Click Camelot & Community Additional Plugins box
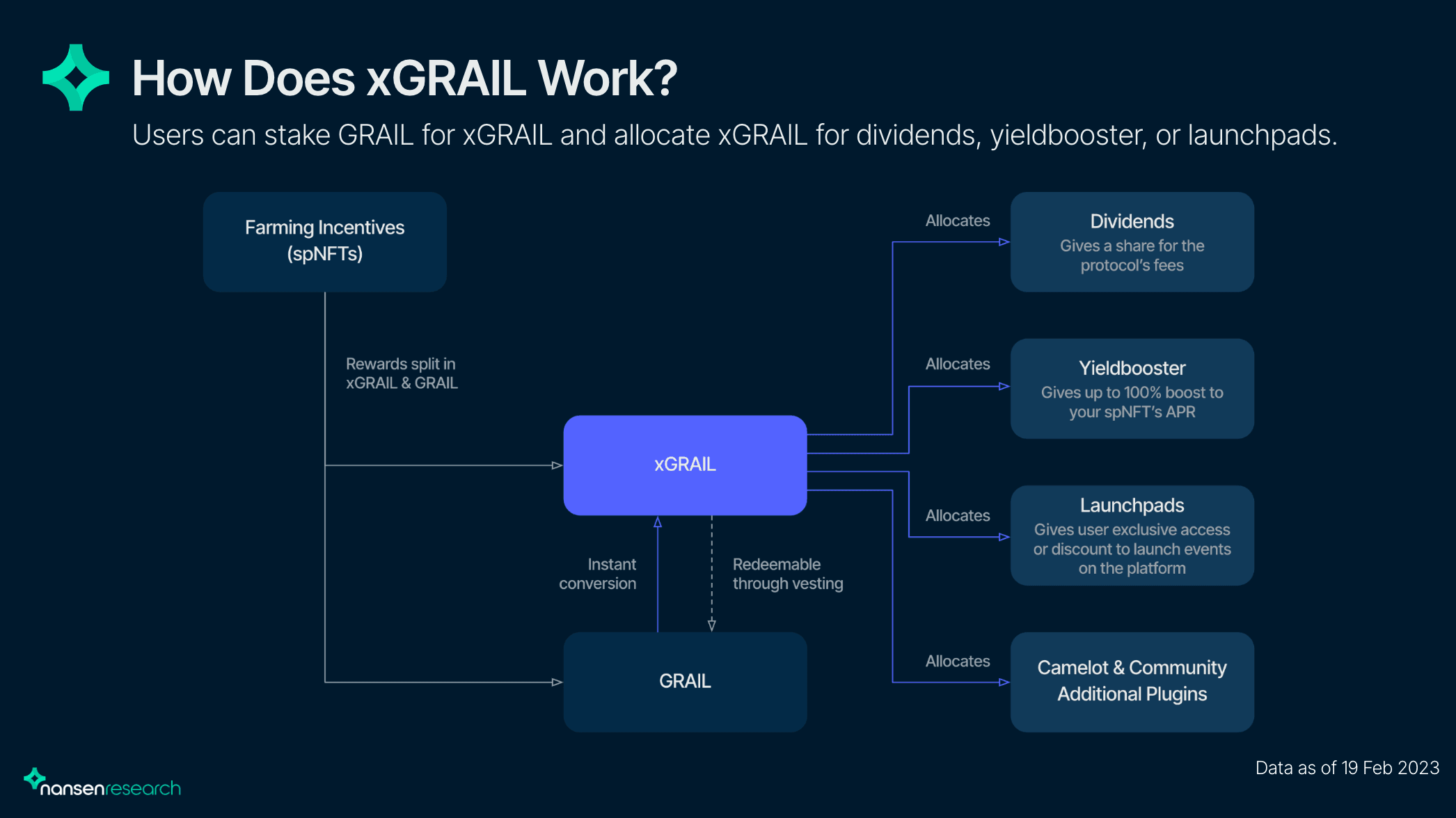Image resolution: width=1456 pixels, height=818 pixels. [x=1132, y=681]
